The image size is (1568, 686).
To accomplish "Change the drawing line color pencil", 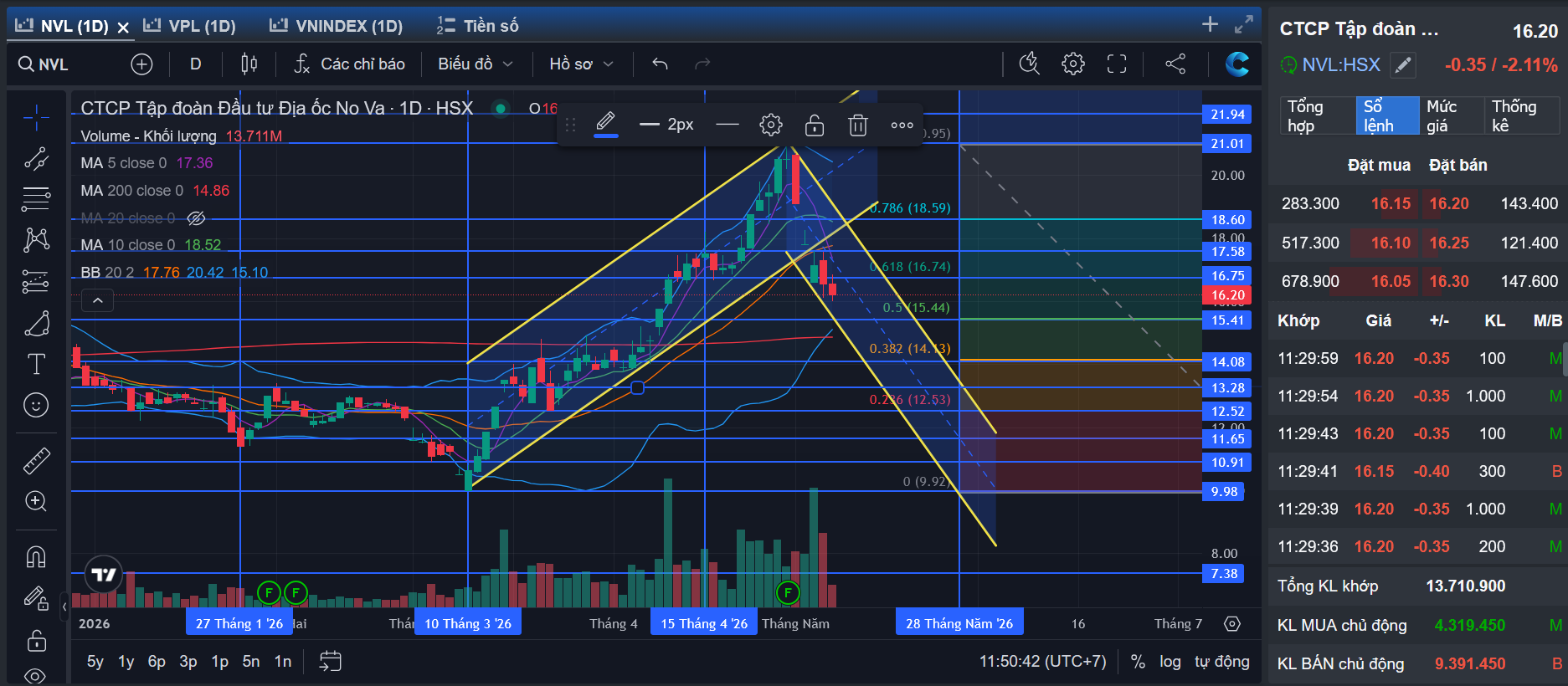I will pos(606,125).
